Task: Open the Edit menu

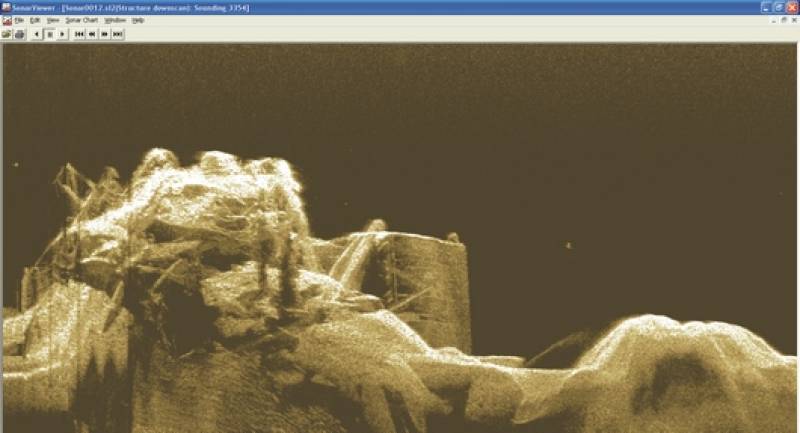Action: click(35, 20)
